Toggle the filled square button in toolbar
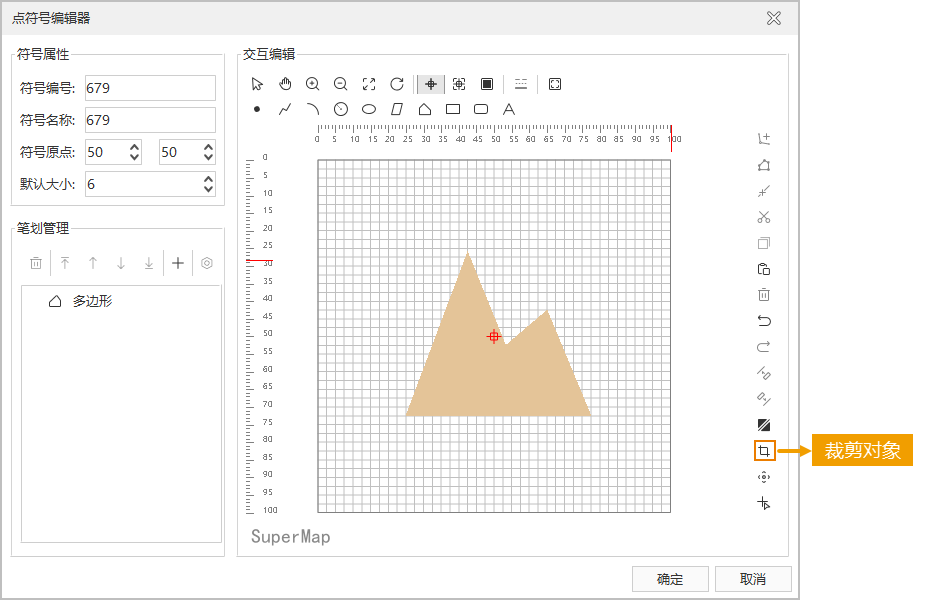This screenshot has height=600, width=934. point(487,84)
